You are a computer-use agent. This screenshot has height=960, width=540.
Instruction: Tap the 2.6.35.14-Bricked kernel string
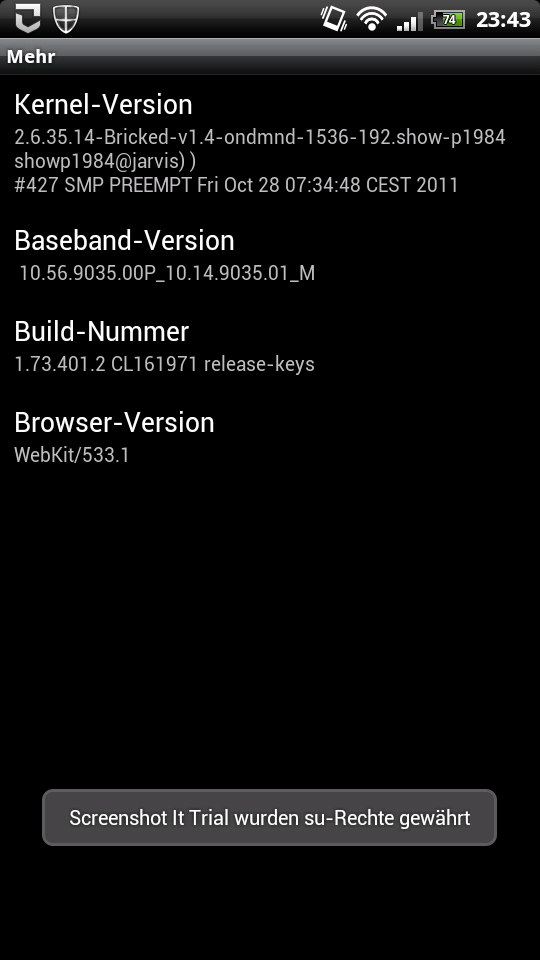coord(260,137)
